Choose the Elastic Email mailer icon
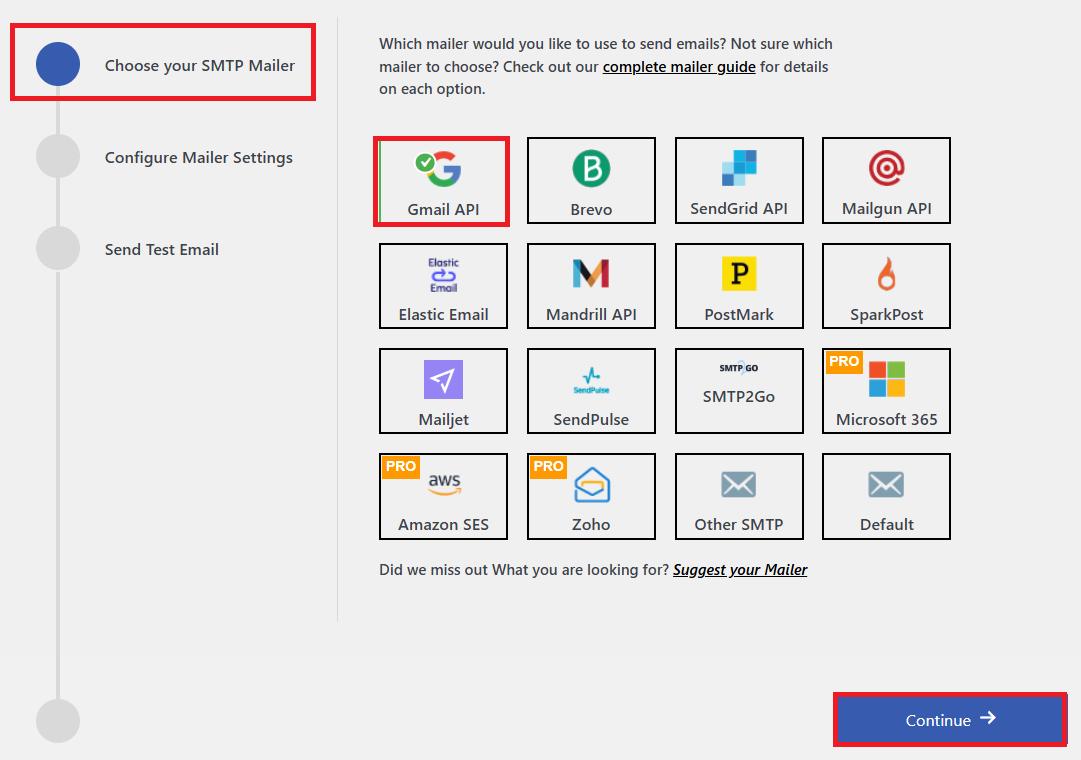Image resolution: width=1081 pixels, height=760 pixels. [443, 275]
